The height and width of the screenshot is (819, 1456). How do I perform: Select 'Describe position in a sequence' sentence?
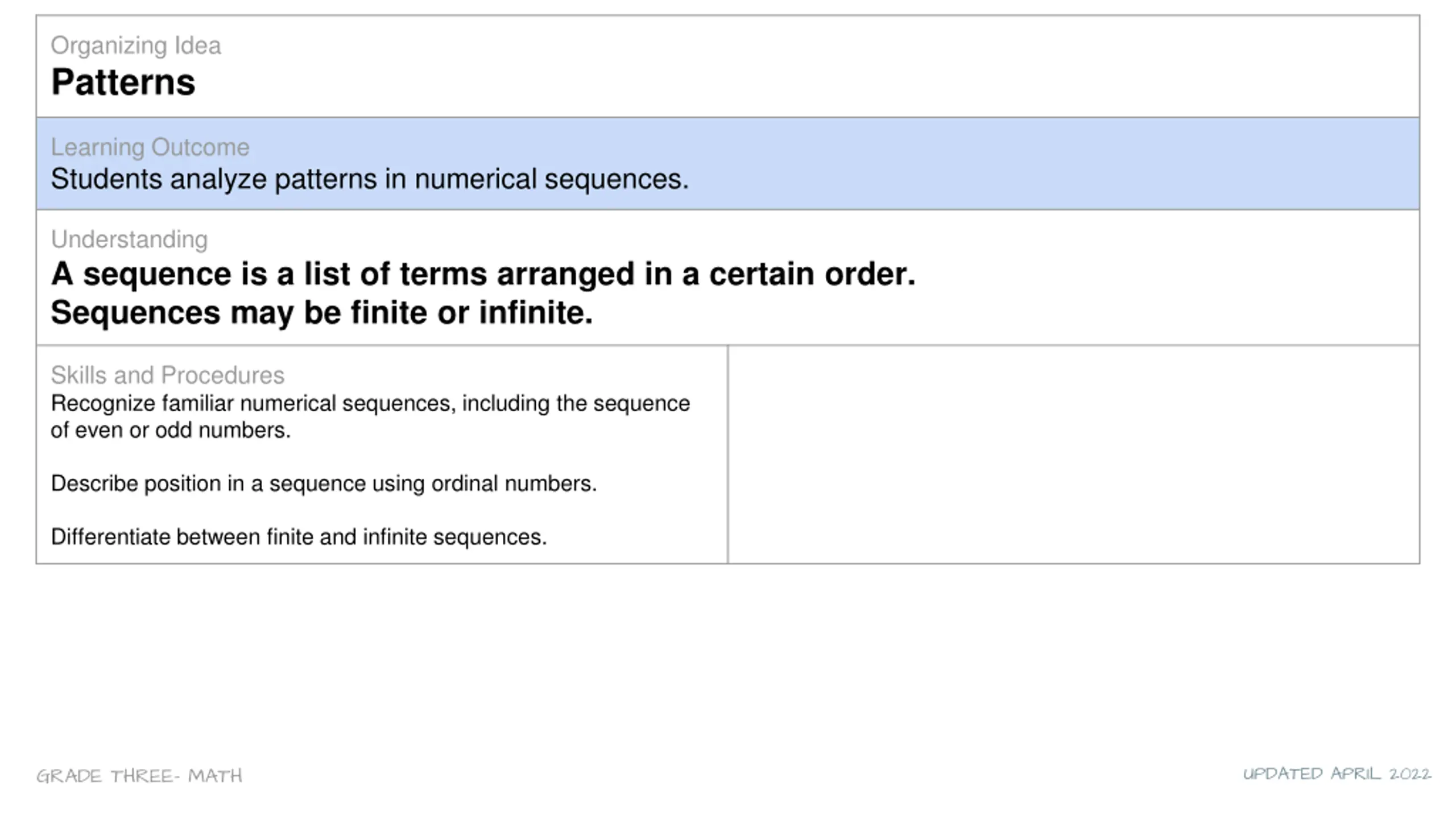[324, 484]
